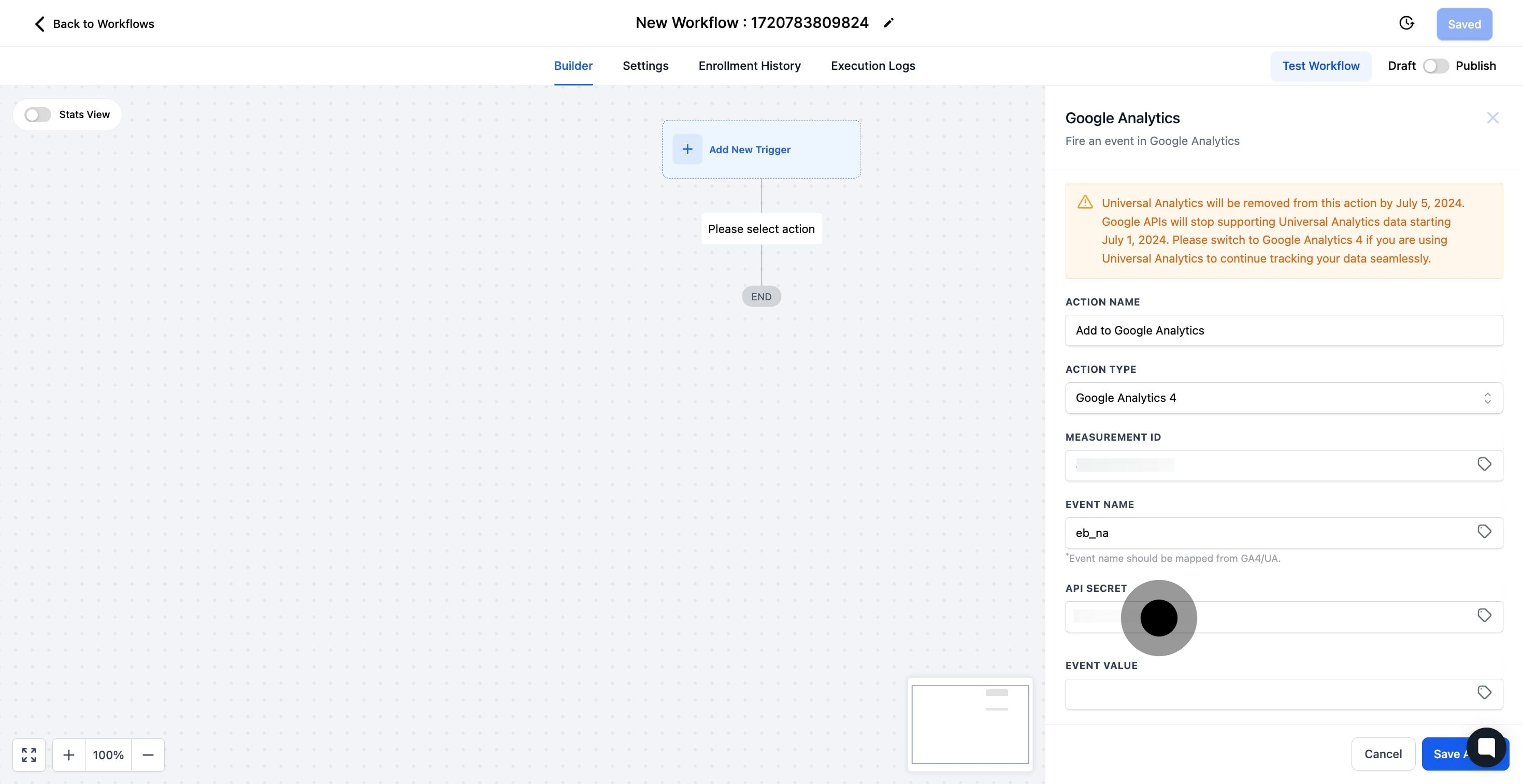Toggle the Stats View switch
The height and width of the screenshot is (784, 1523).
click(38, 114)
